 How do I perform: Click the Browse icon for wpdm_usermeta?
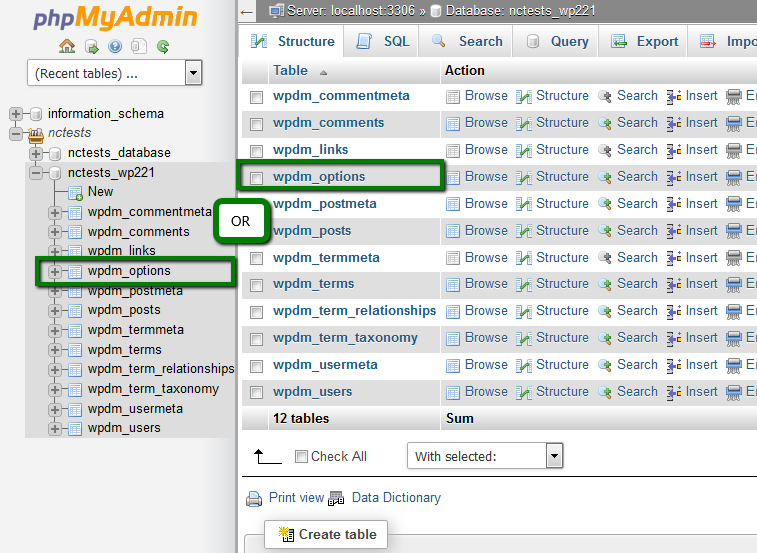point(453,366)
